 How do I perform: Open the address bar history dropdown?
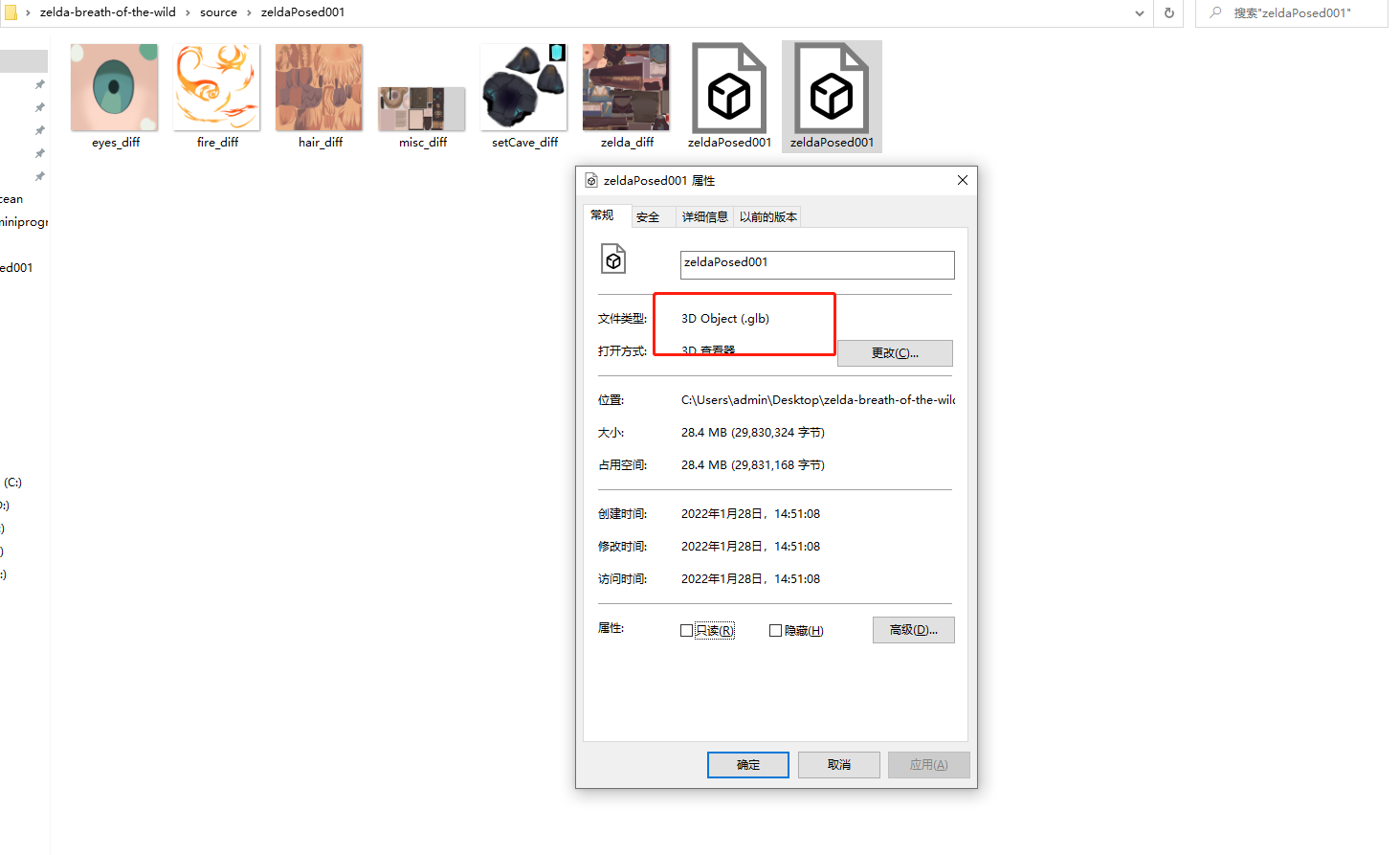[1139, 13]
